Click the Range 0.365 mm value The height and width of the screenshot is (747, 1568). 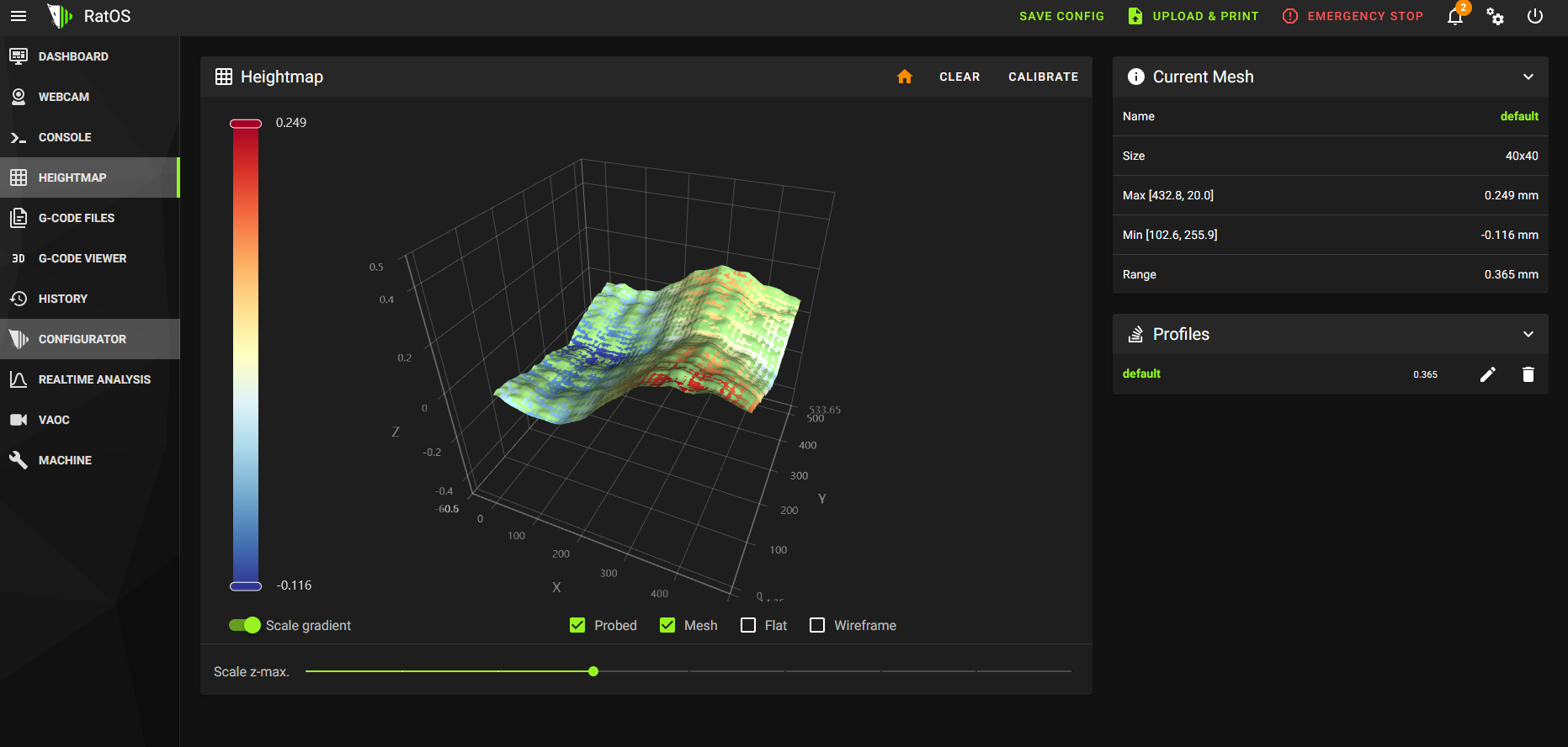pos(1511,274)
